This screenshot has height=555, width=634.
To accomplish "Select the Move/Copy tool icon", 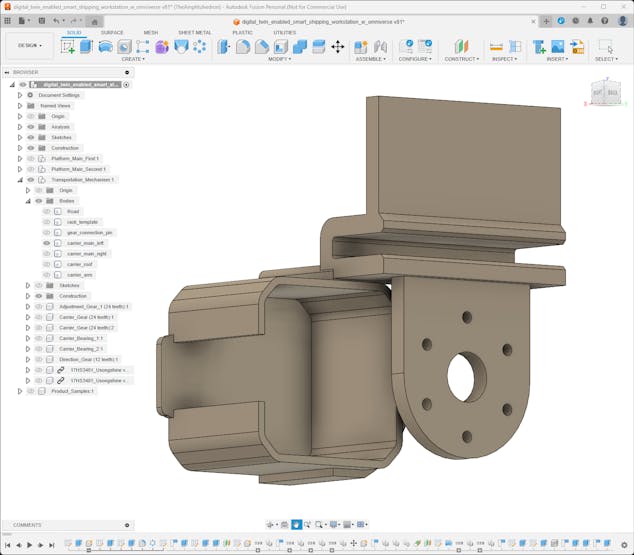I will pos(337,46).
